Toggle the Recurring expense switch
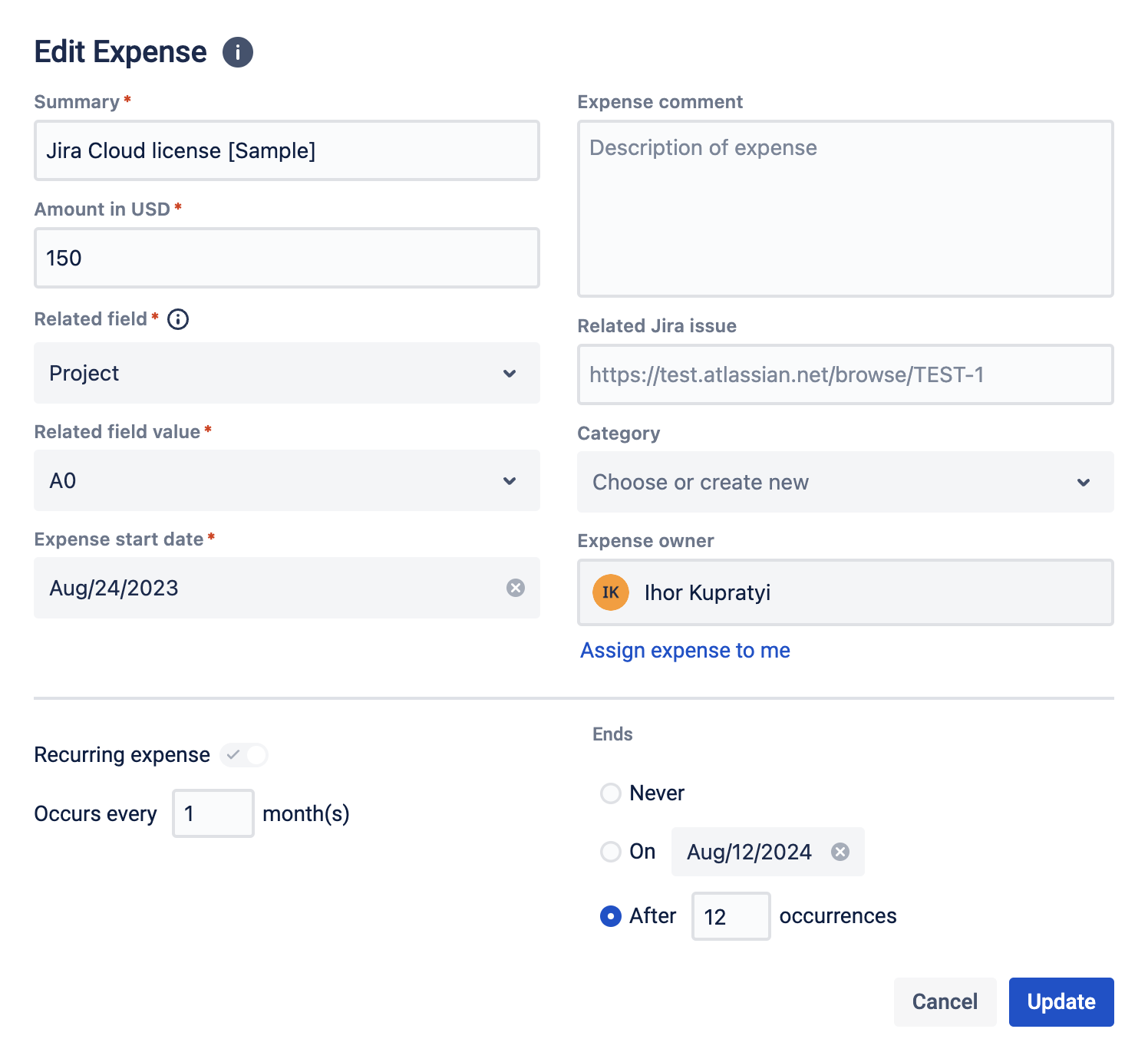1148x1062 pixels. pos(244,755)
